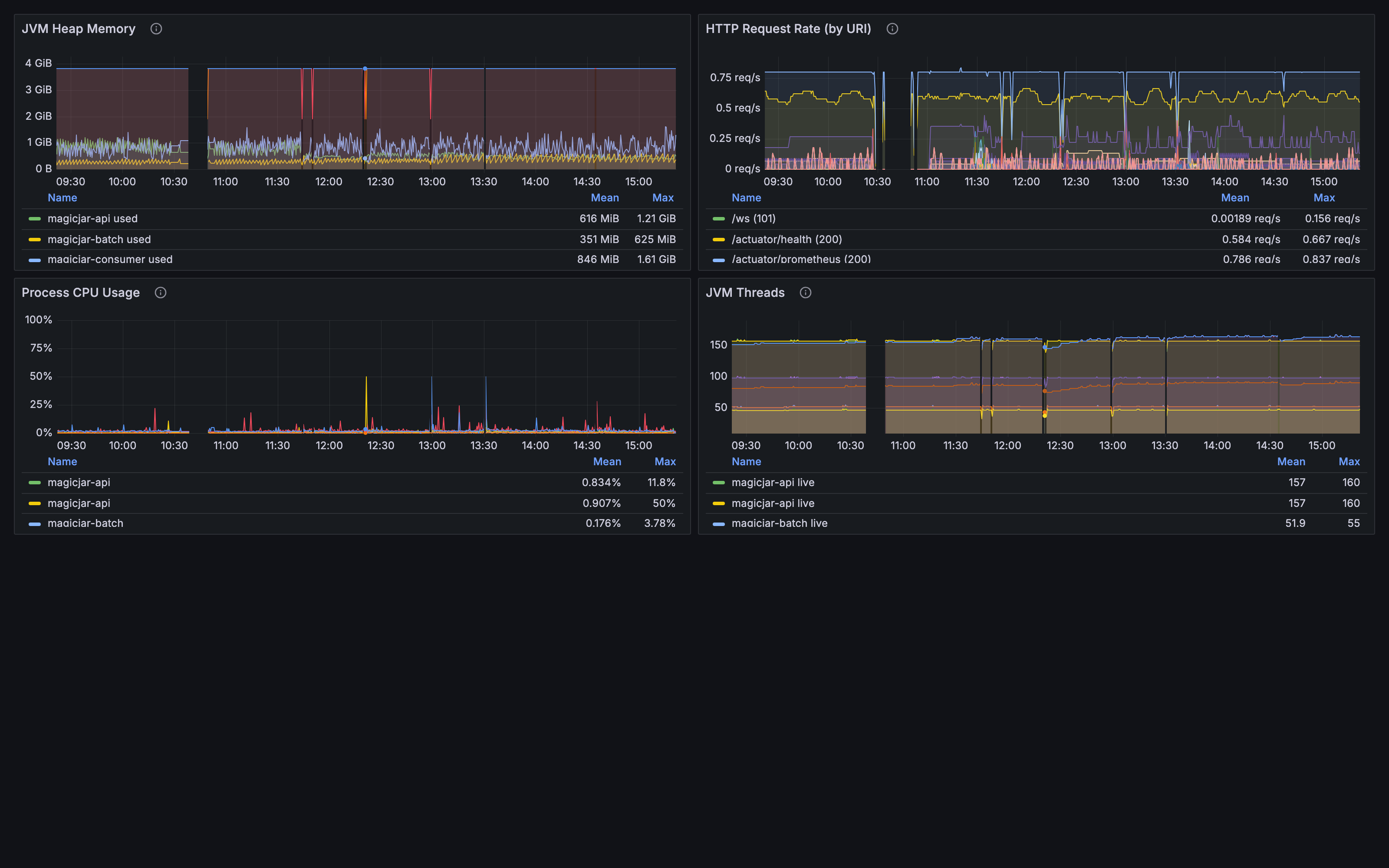1389x868 pixels.
Task: Toggle the magicjar-batch used series
Action: pyautogui.click(x=99, y=240)
